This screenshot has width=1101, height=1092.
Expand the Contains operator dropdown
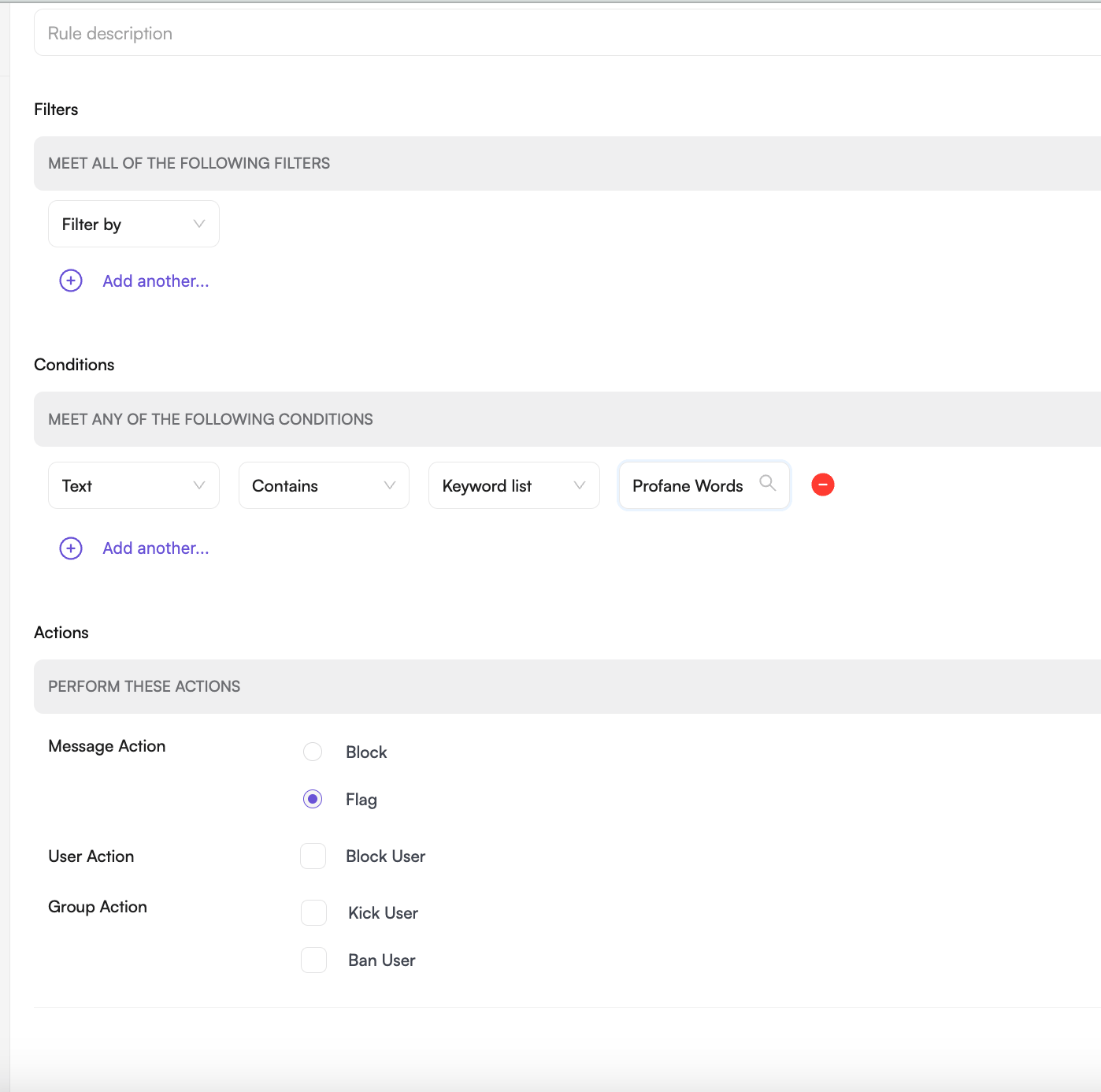[324, 485]
